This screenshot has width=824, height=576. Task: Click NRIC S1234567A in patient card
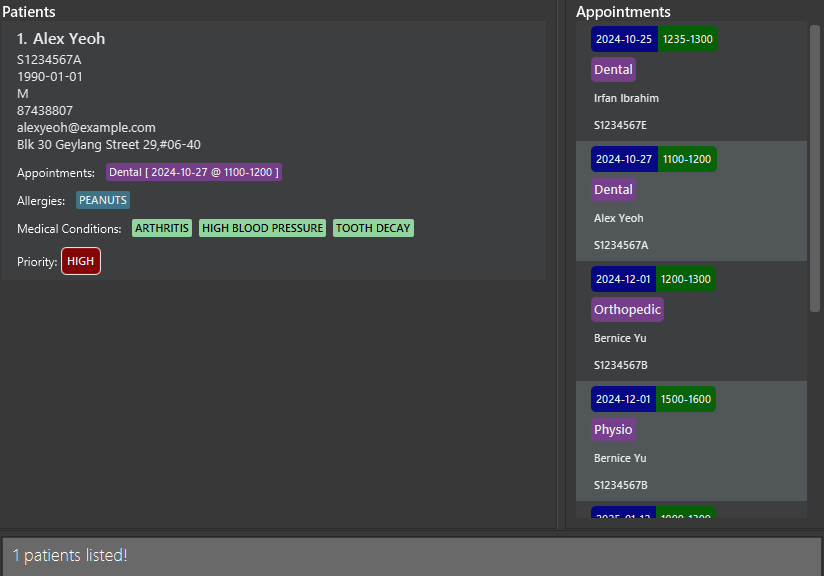click(49, 60)
